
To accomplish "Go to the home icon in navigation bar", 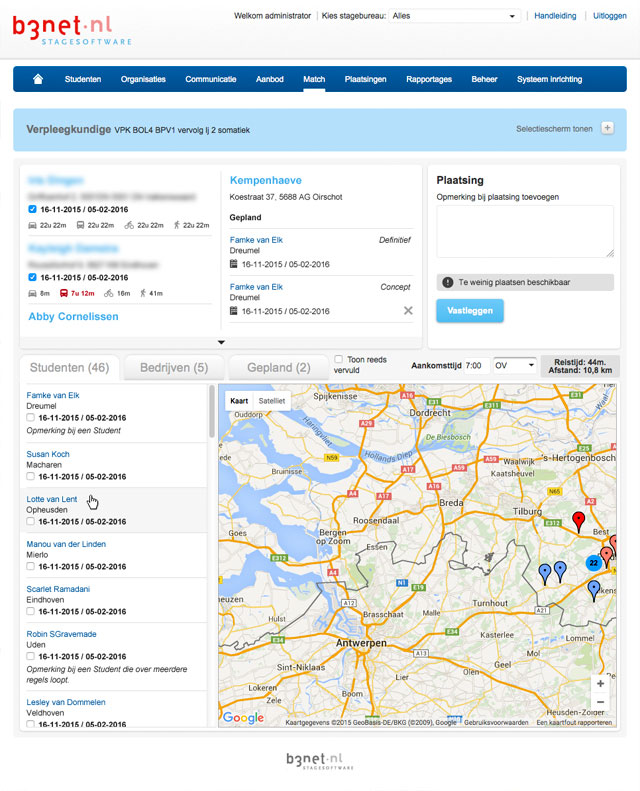I will point(38,79).
